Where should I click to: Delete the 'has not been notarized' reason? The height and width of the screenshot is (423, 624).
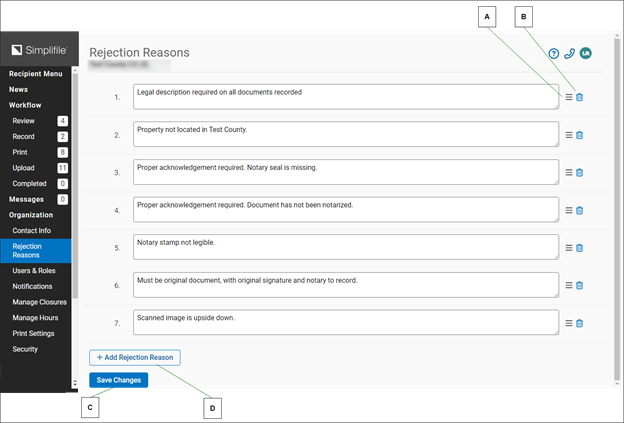tap(579, 210)
